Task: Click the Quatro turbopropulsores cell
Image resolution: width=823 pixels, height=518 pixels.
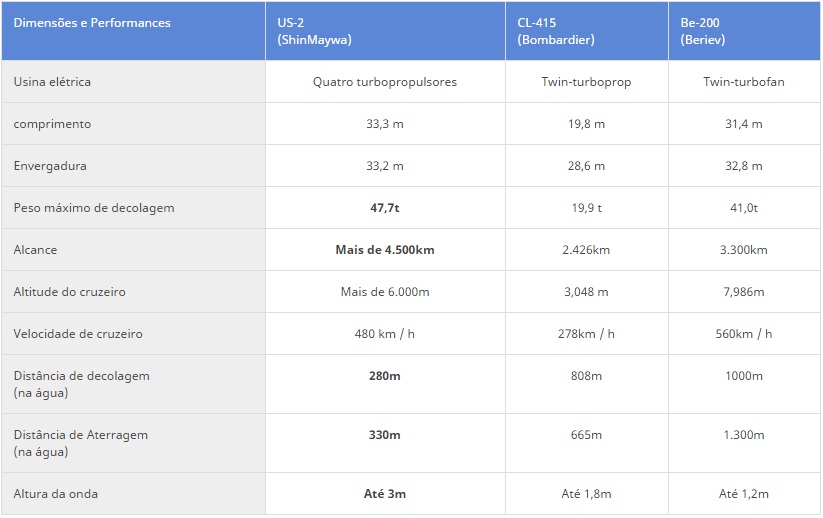Action: pos(385,82)
